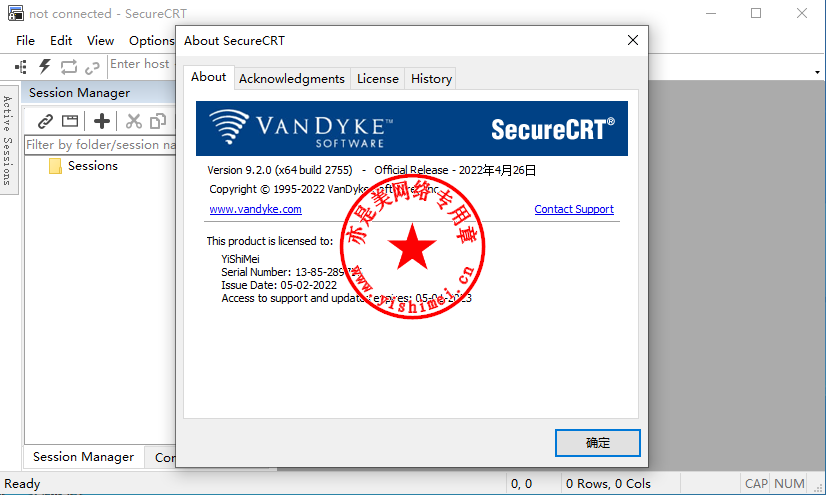
Task: Click the Filter by folder/session field
Action: pos(100,145)
